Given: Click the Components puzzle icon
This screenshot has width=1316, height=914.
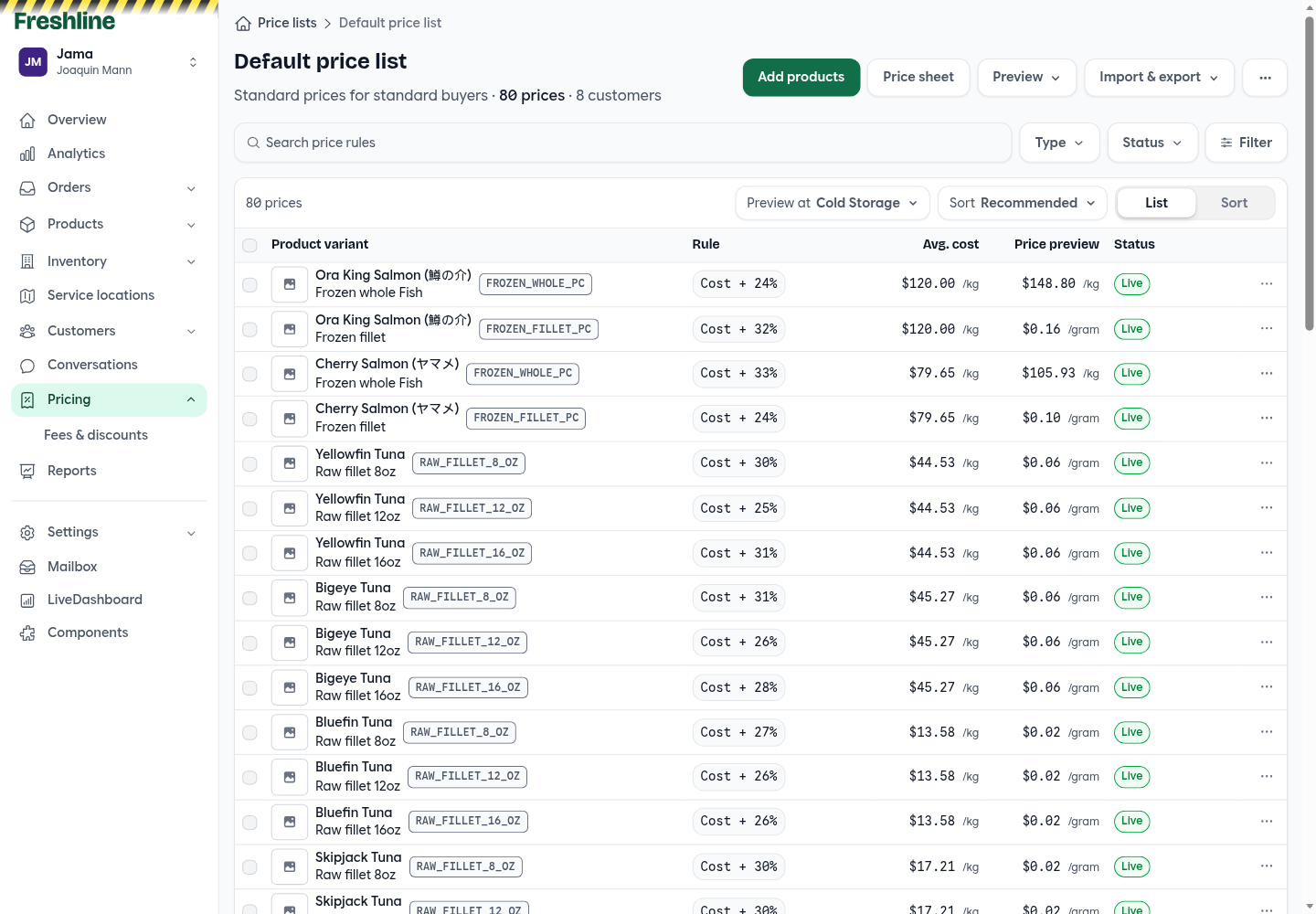Looking at the screenshot, I should (x=27, y=632).
